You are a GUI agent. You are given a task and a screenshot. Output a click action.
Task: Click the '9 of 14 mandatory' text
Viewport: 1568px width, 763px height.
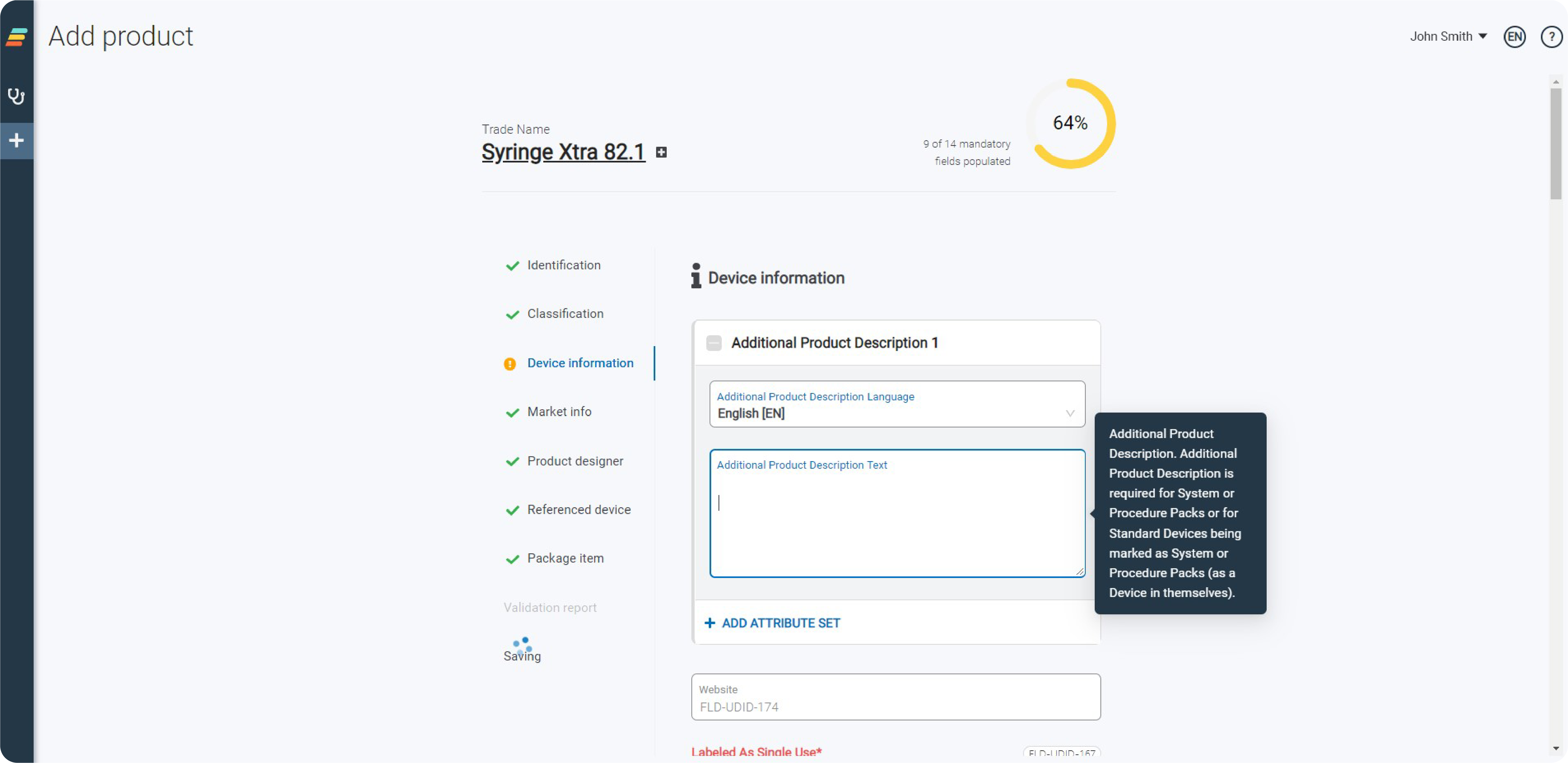click(966, 144)
